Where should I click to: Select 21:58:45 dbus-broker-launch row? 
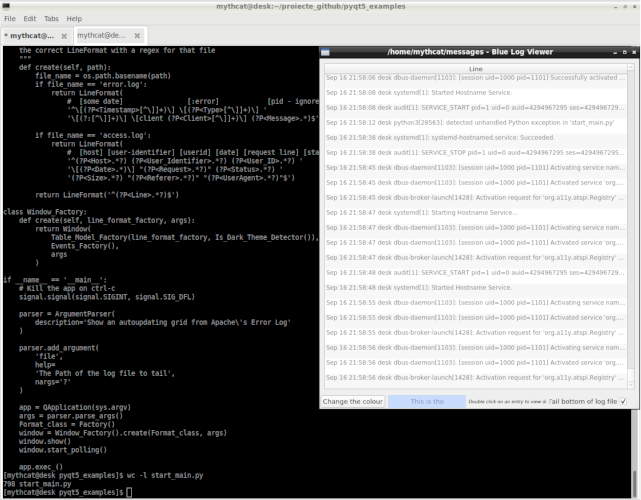[x=476, y=198]
